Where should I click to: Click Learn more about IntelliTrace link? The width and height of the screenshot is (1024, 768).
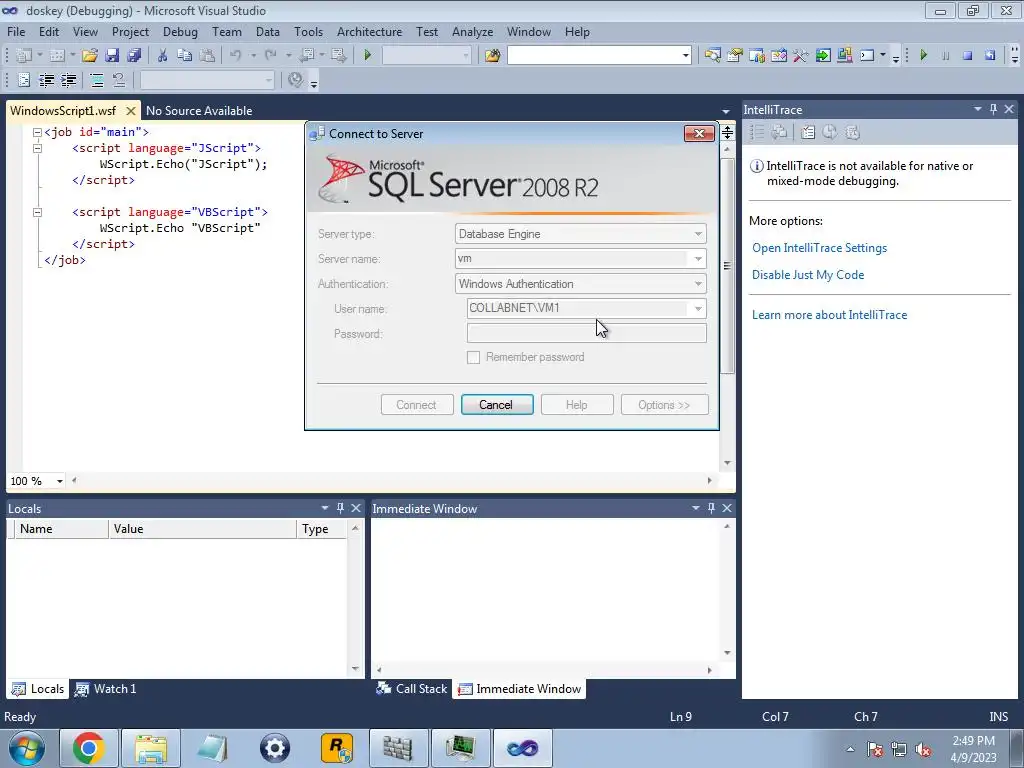click(x=829, y=315)
